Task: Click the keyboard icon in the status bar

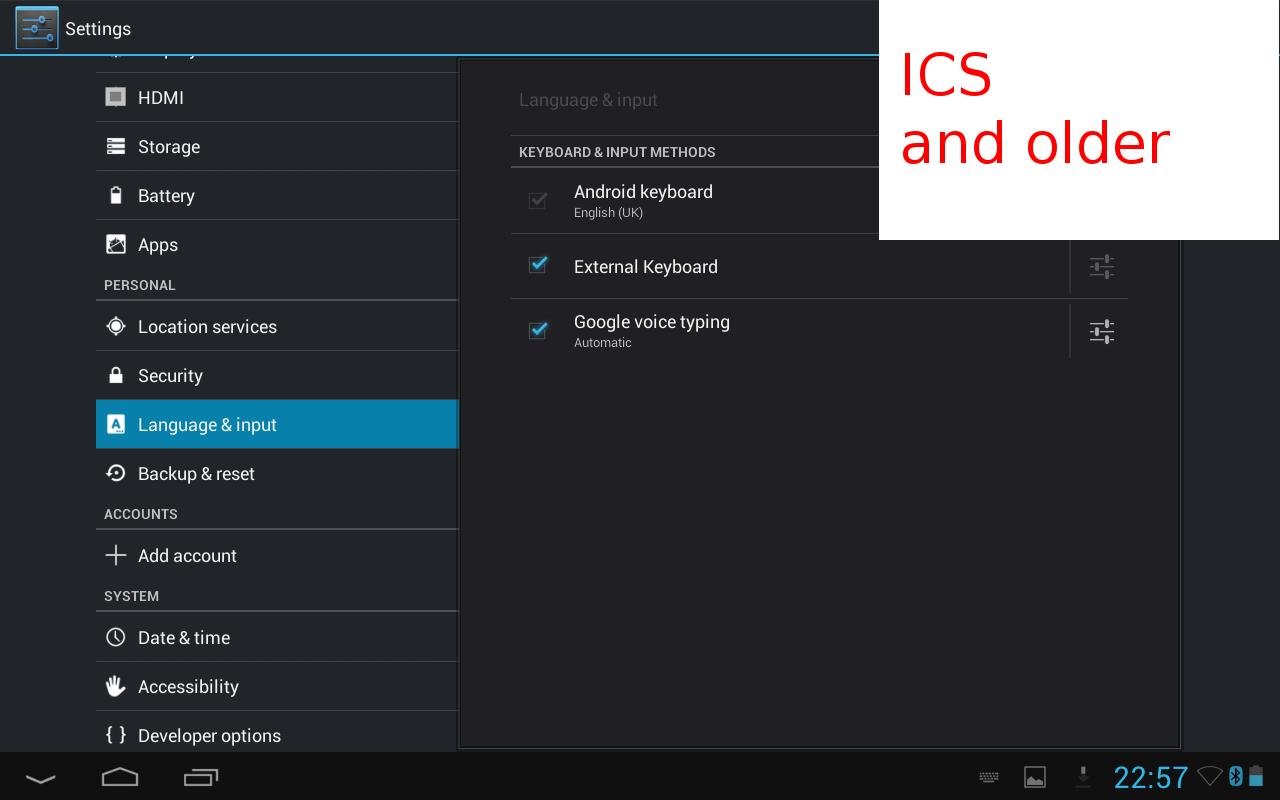Action: pos(988,777)
